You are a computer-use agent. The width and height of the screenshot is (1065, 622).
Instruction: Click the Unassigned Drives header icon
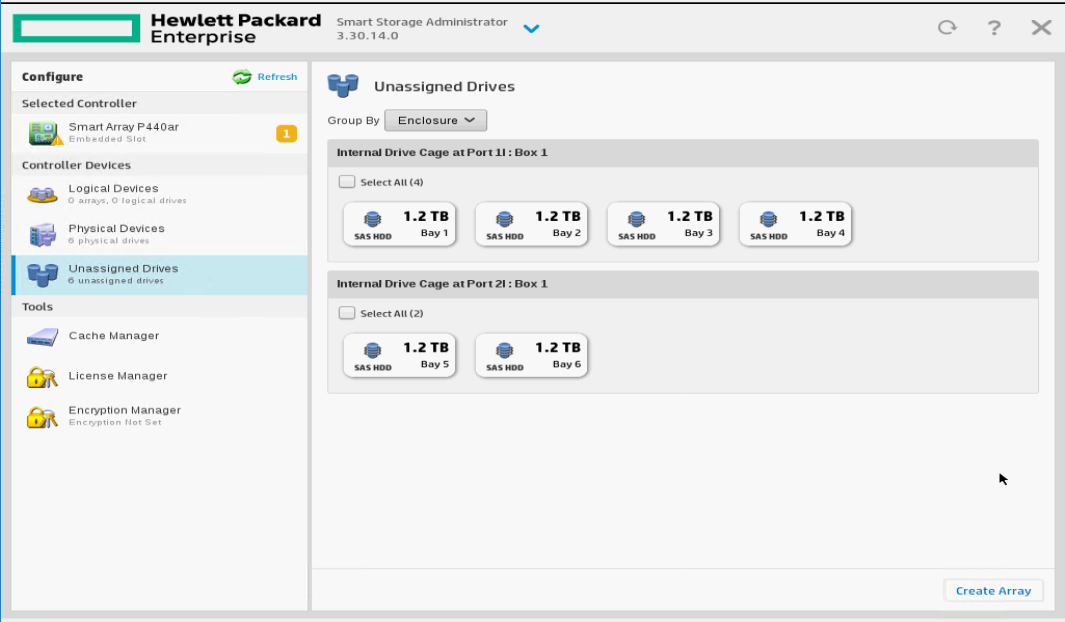(x=343, y=86)
